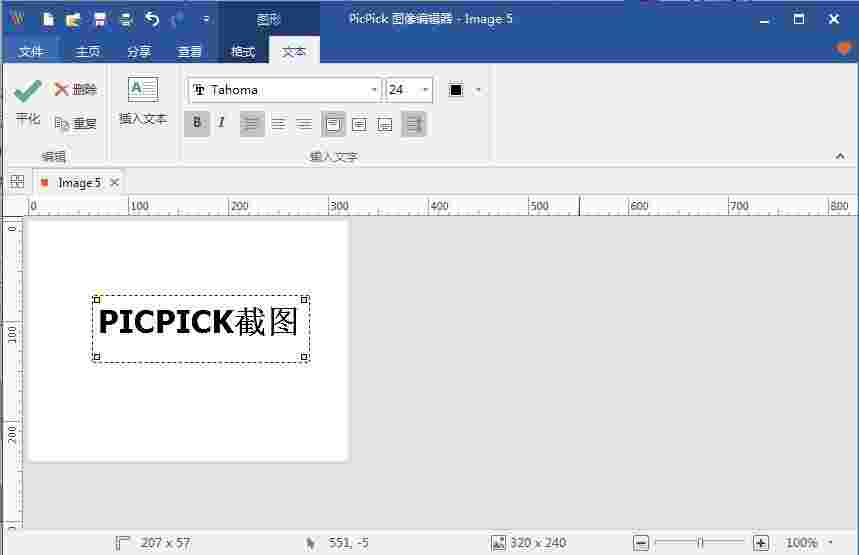The width and height of the screenshot is (859, 555).
Task: Click the 删除 button with red X
Action: (76, 89)
